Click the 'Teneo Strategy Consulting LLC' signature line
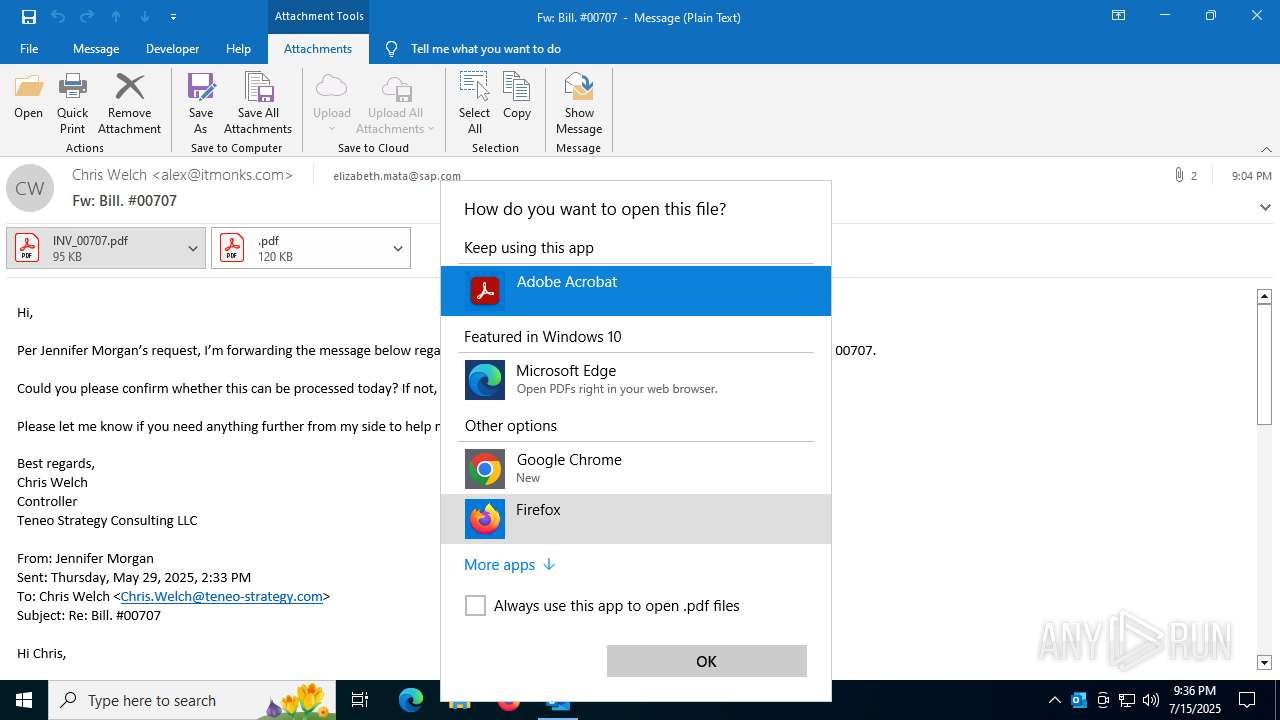This screenshot has width=1280, height=720. pos(107,520)
